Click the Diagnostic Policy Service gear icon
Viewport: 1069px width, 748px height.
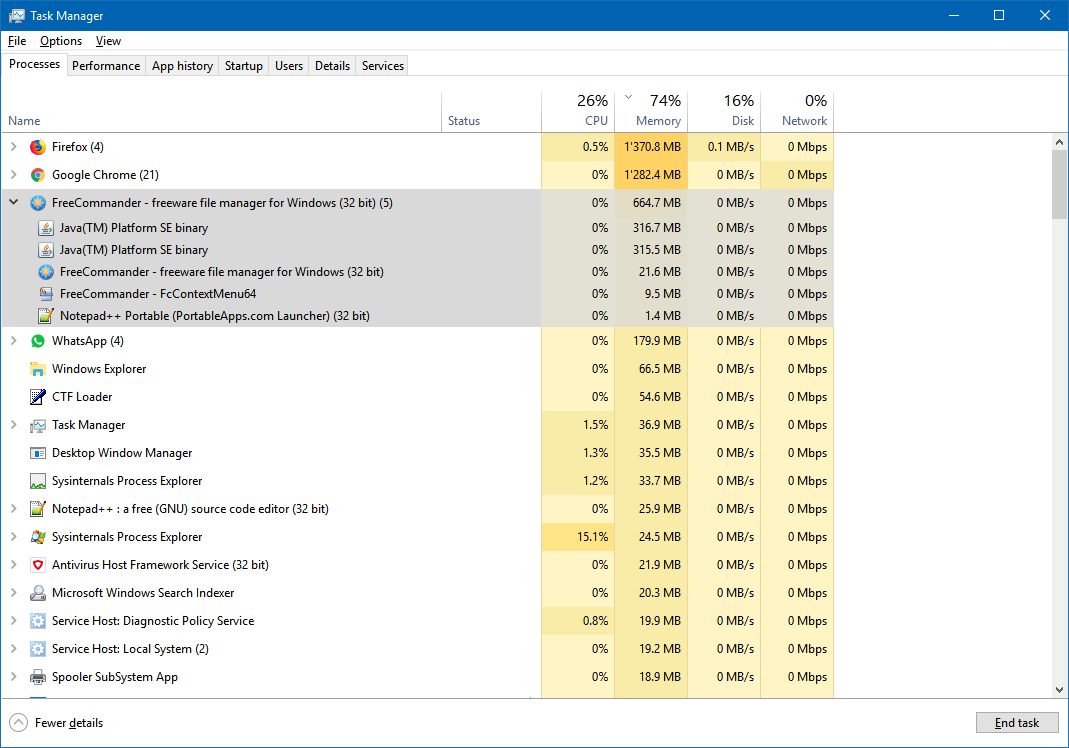(37, 620)
